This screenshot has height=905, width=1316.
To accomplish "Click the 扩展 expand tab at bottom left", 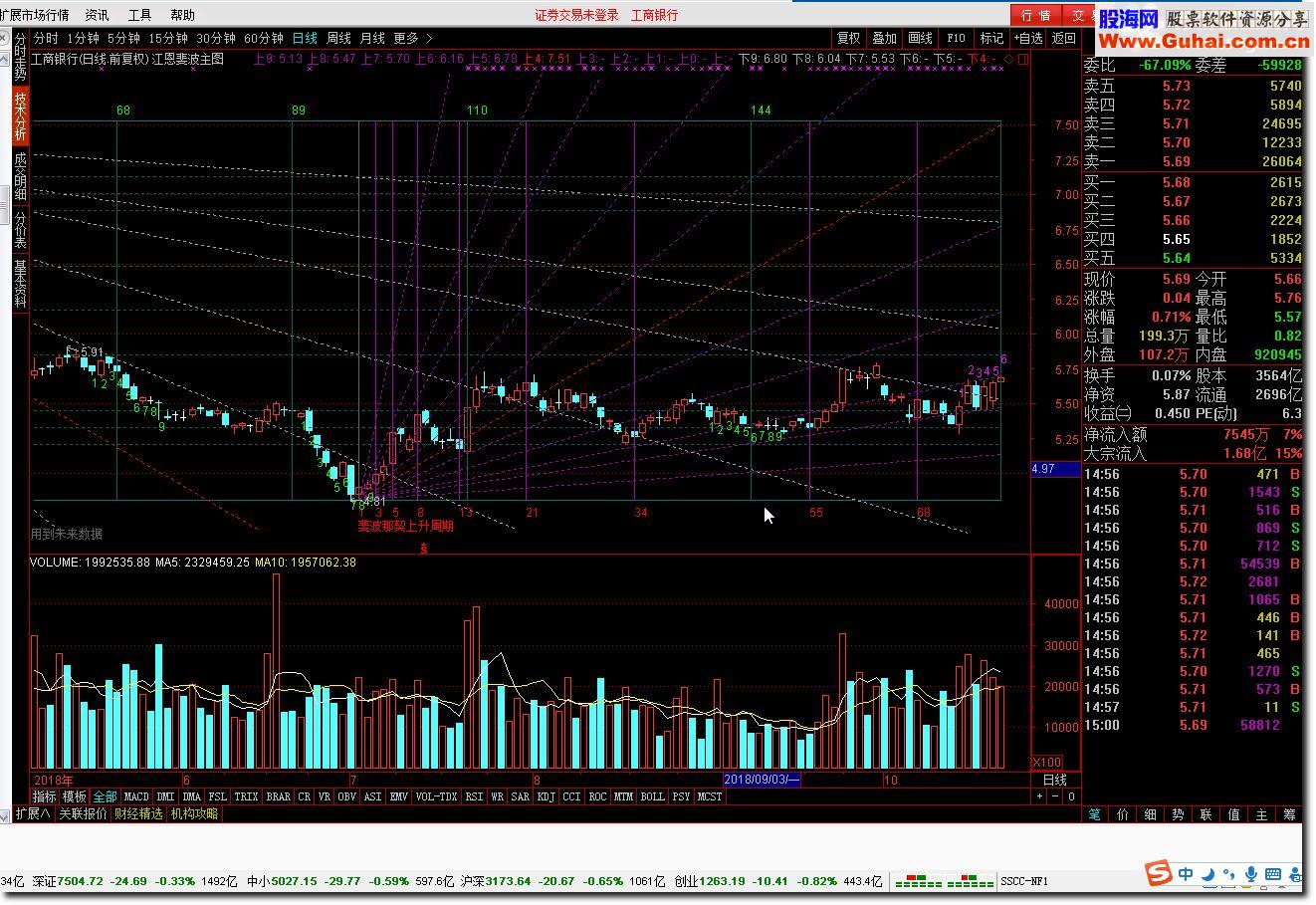I will [x=33, y=813].
